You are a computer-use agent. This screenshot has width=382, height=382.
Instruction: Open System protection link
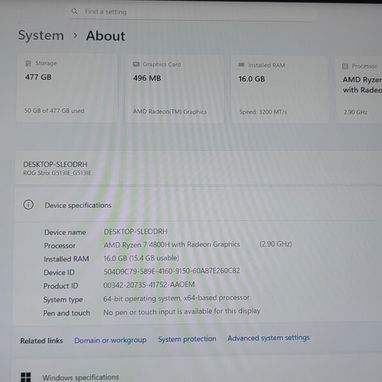click(x=187, y=339)
